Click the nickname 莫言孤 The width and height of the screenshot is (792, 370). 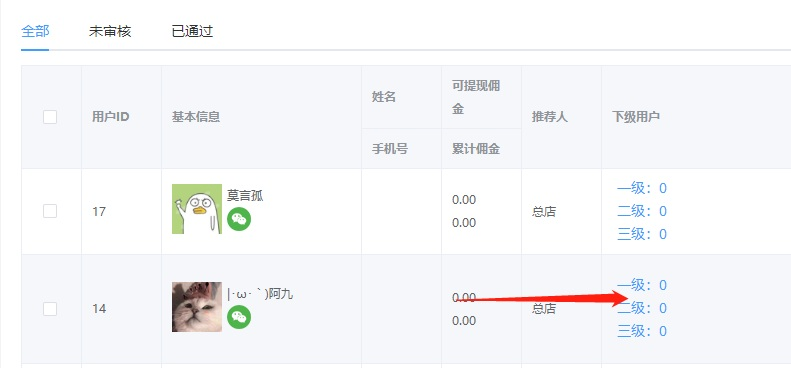(x=245, y=196)
